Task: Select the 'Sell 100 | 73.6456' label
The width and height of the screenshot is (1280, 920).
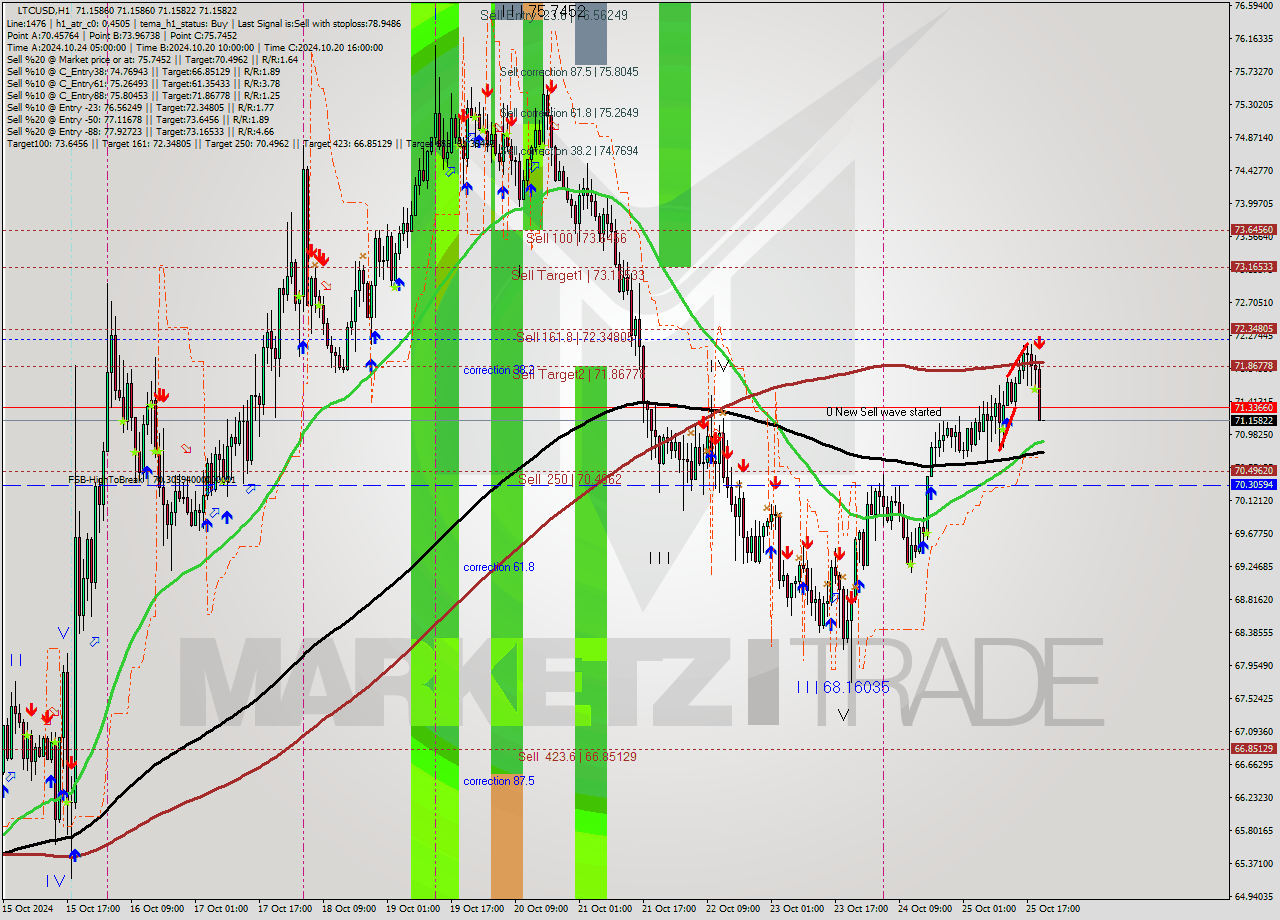Action: click(x=576, y=238)
